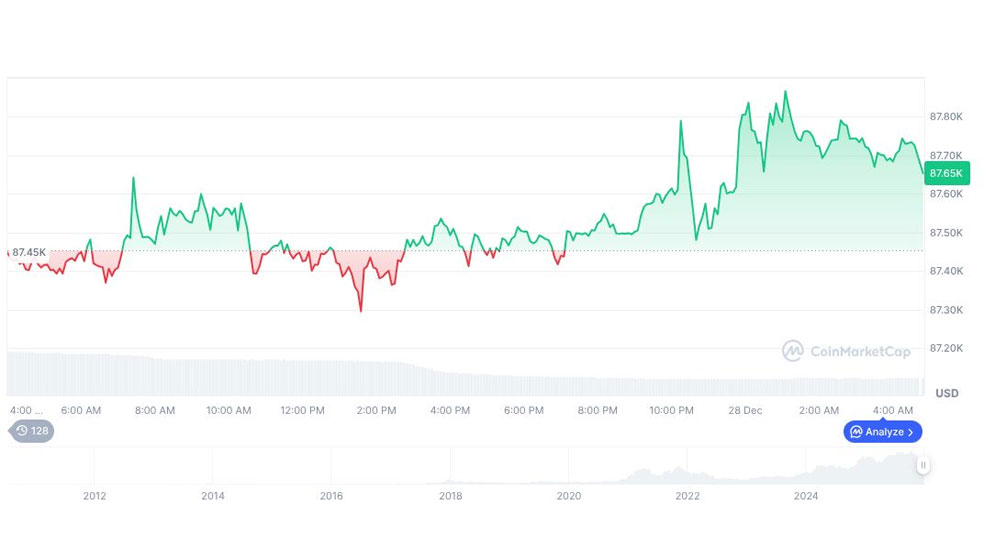Select 2016 on the range navigator
The image size is (984, 554).
(331, 495)
